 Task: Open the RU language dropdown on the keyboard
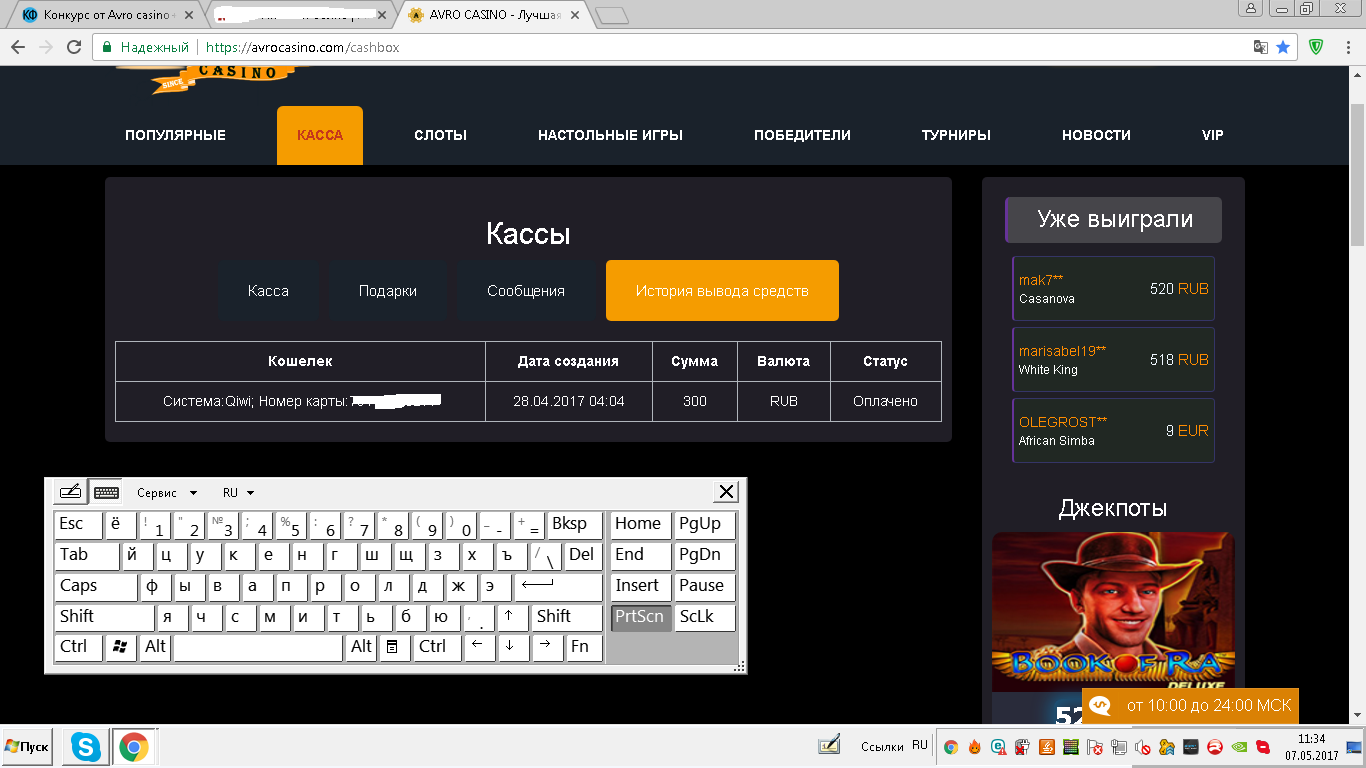pos(238,493)
